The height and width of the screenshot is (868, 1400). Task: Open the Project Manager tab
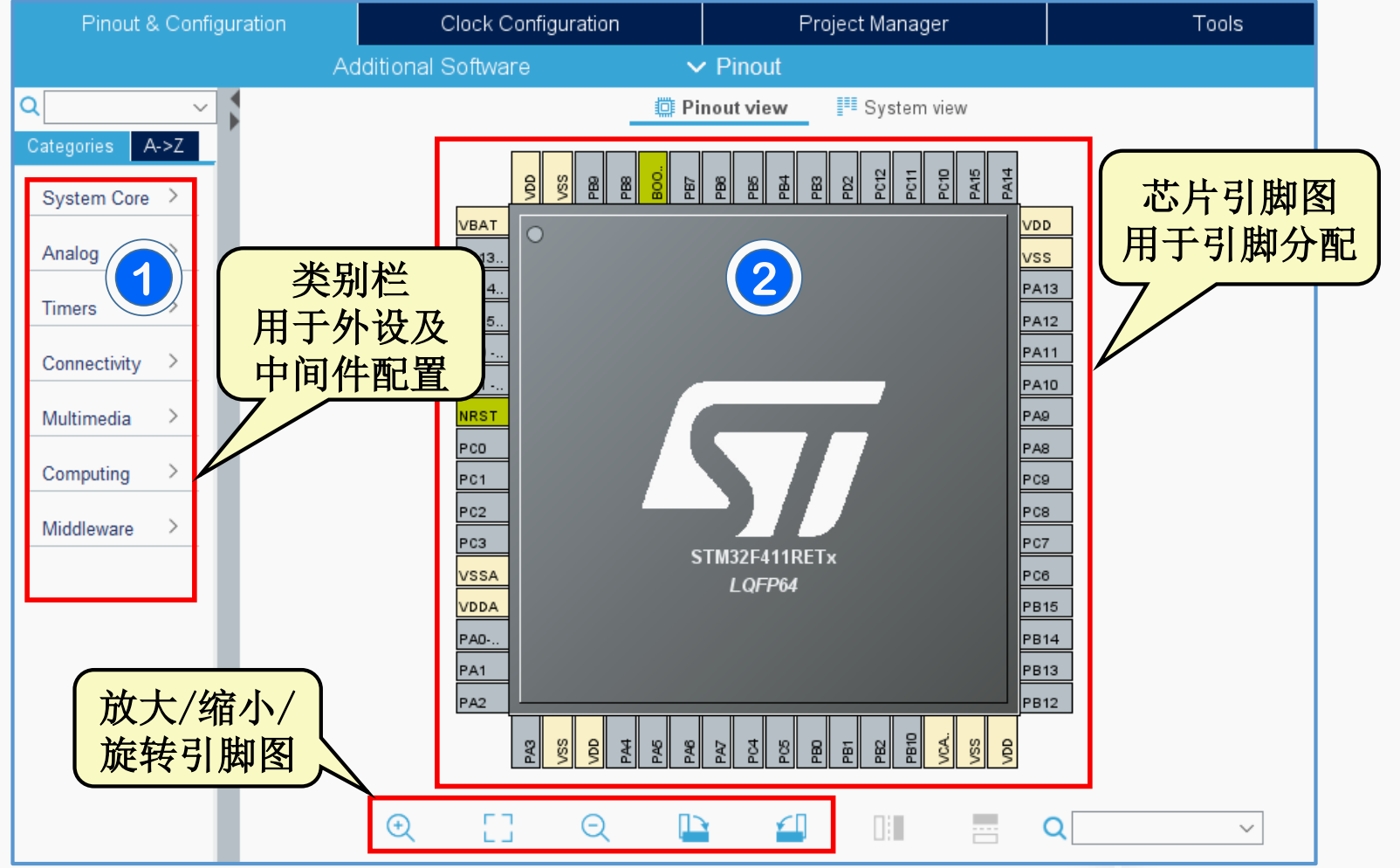tap(874, 24)
